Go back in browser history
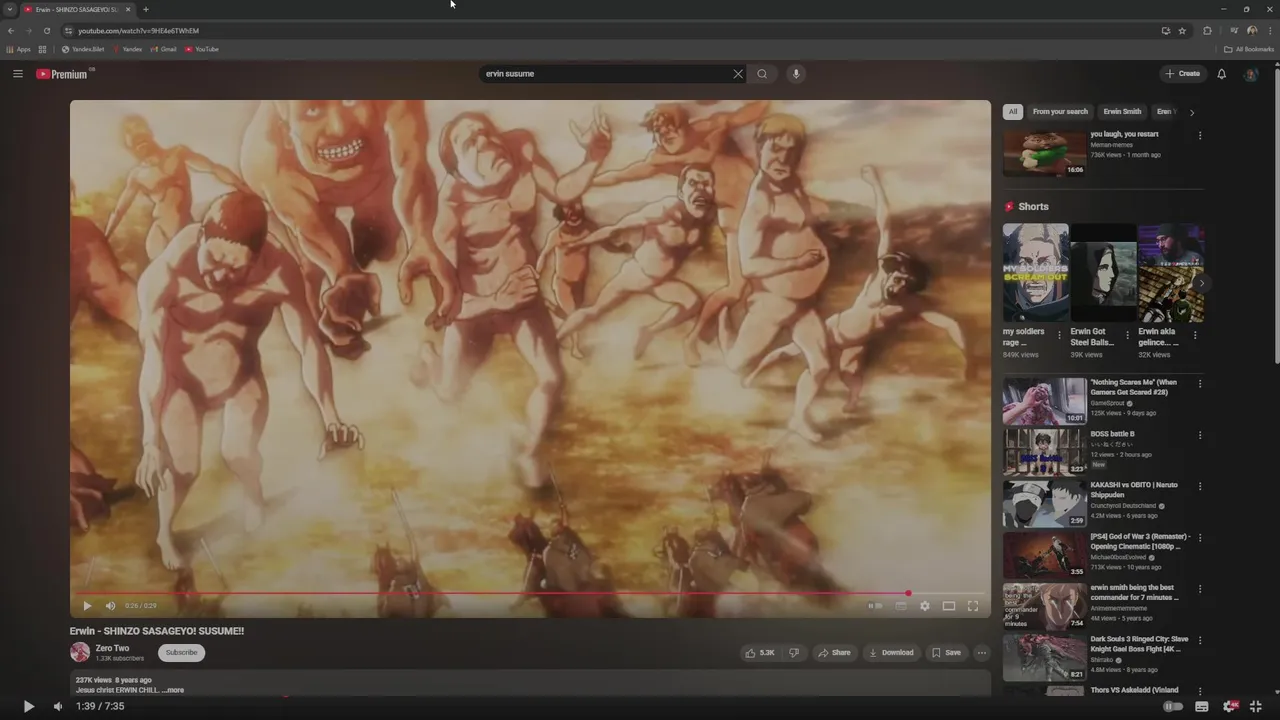Screen dimensions: 1280x720 point(10,31)
